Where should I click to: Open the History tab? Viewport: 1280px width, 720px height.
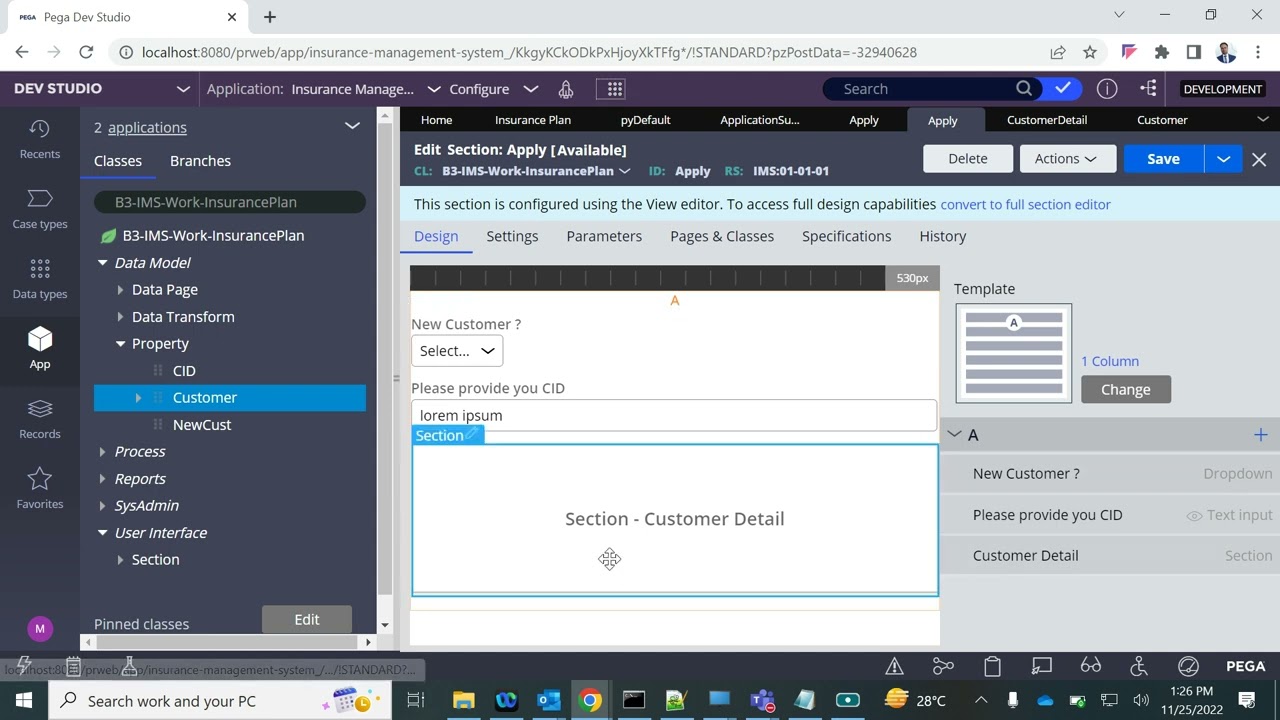coord(943,236)
